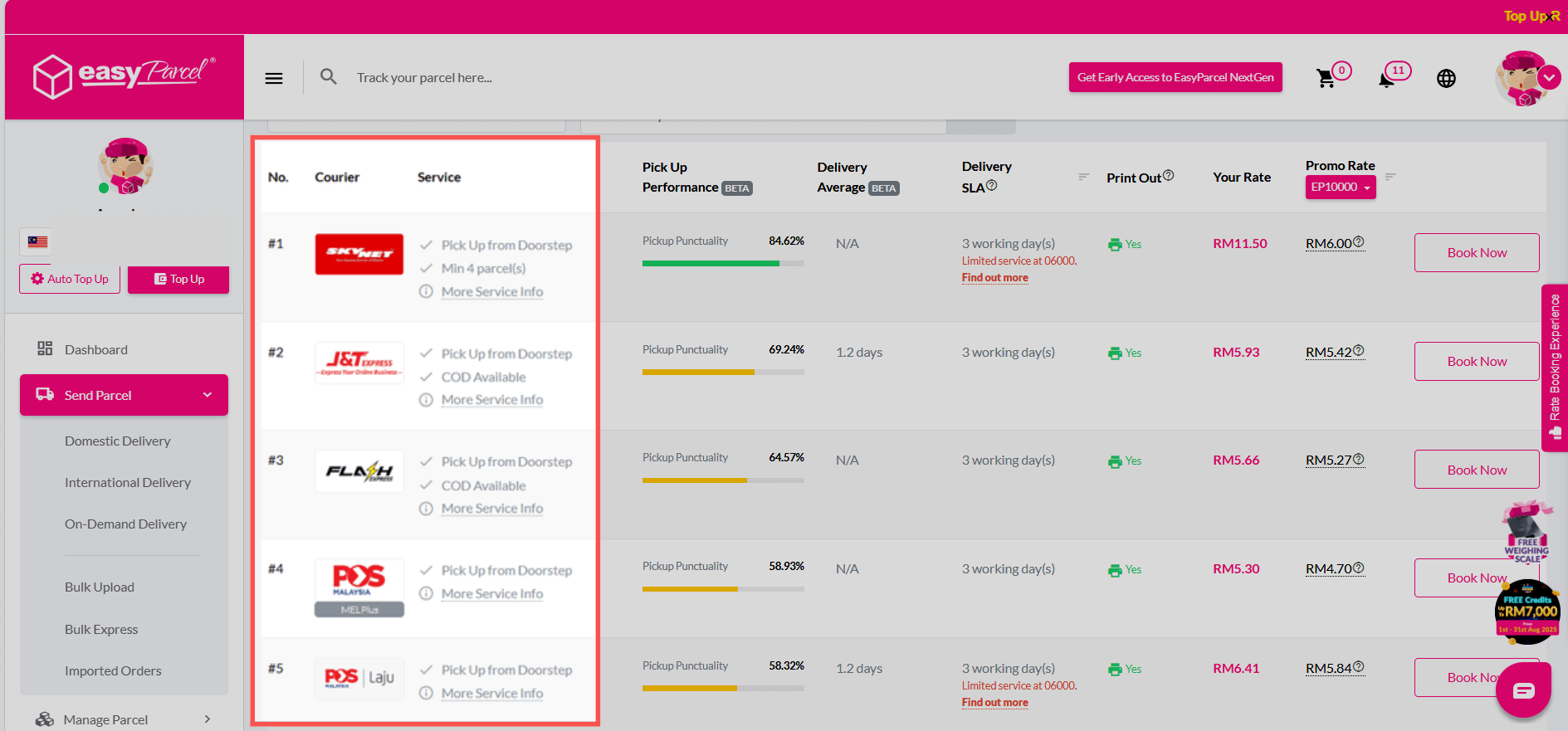
Task: Click the printer icon in J&T row
Action: [1115, 353]
